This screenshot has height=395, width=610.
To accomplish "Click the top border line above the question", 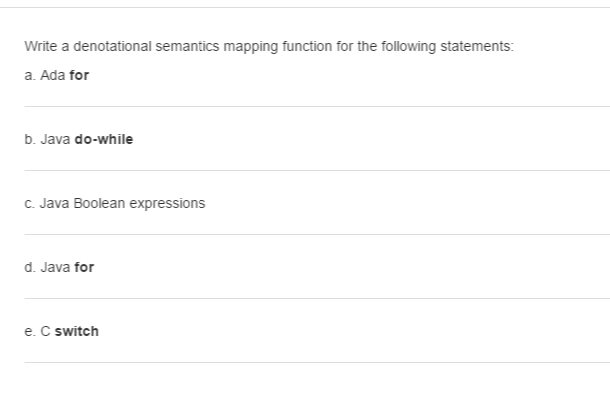I will pyautogui.click(x=305, y=7).
